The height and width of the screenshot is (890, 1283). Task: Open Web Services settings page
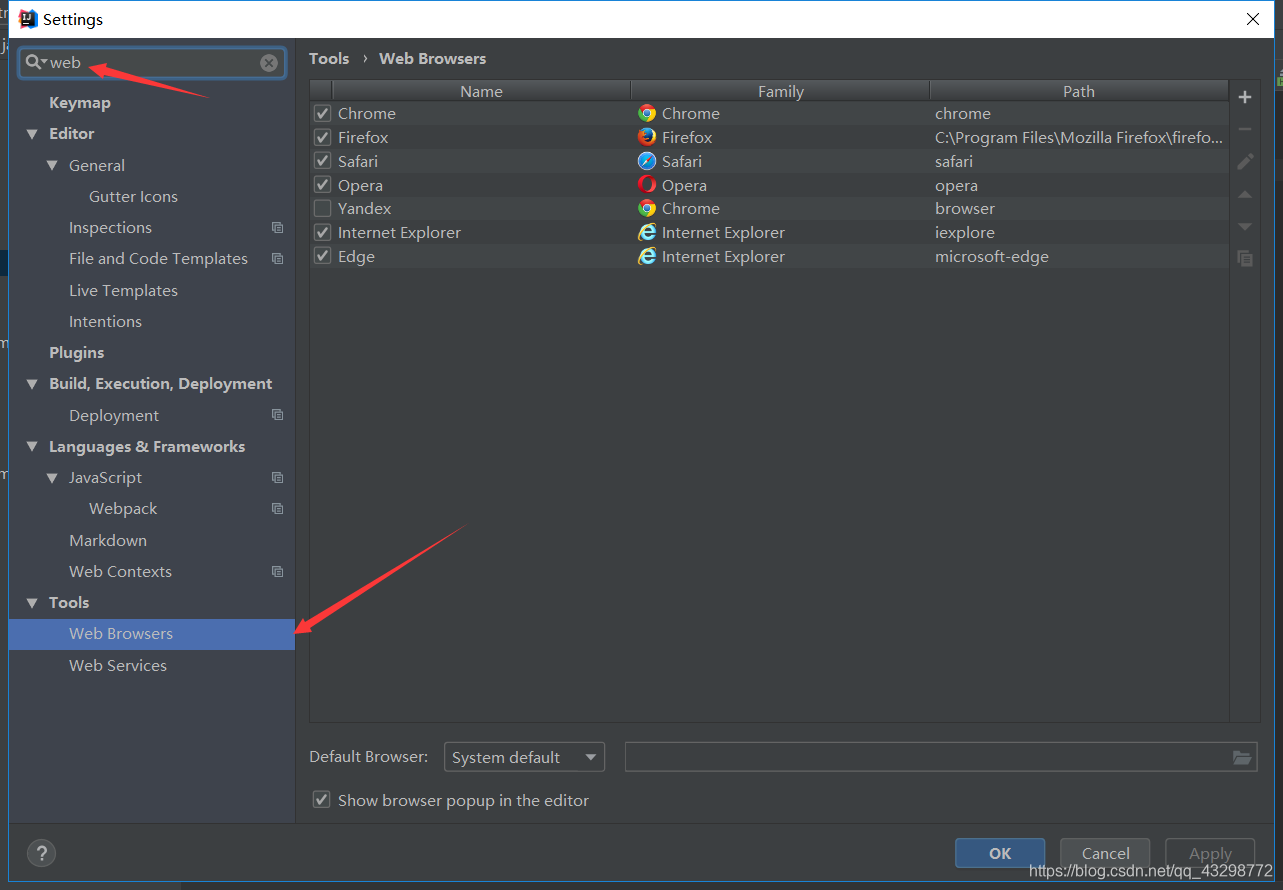[x=118, y=665]
